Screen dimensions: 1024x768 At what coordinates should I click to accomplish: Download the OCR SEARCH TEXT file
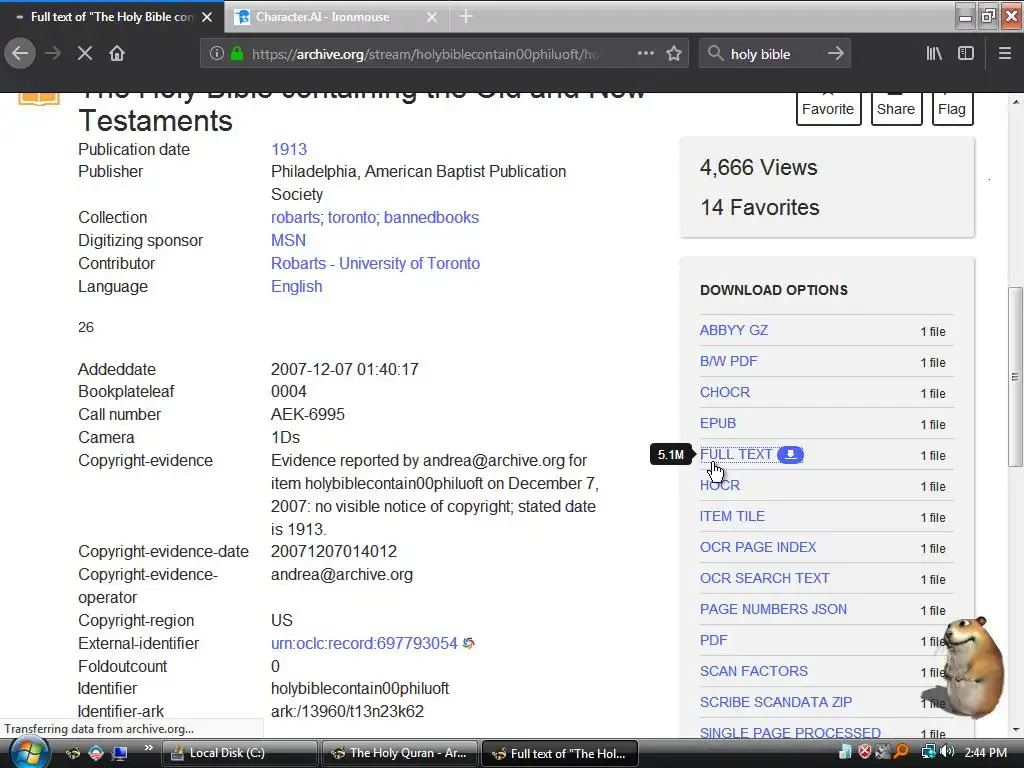(765, 579)
